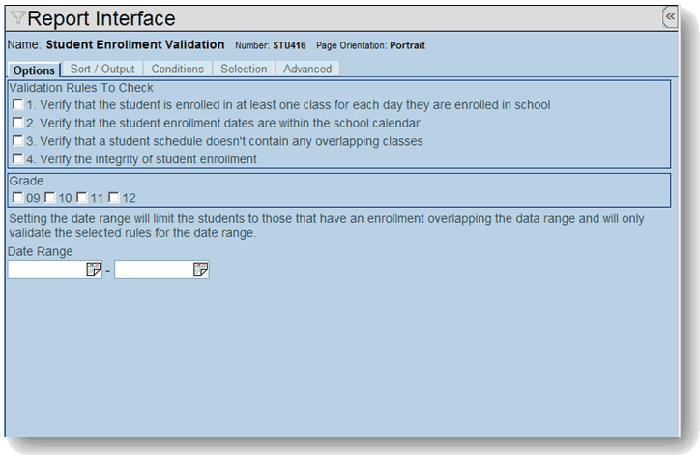
Task: Select the Options tab
Action: coord(34,69)
